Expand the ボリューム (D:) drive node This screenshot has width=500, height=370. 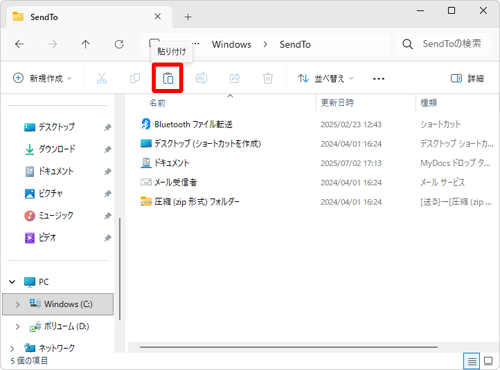tap(18, 327)
